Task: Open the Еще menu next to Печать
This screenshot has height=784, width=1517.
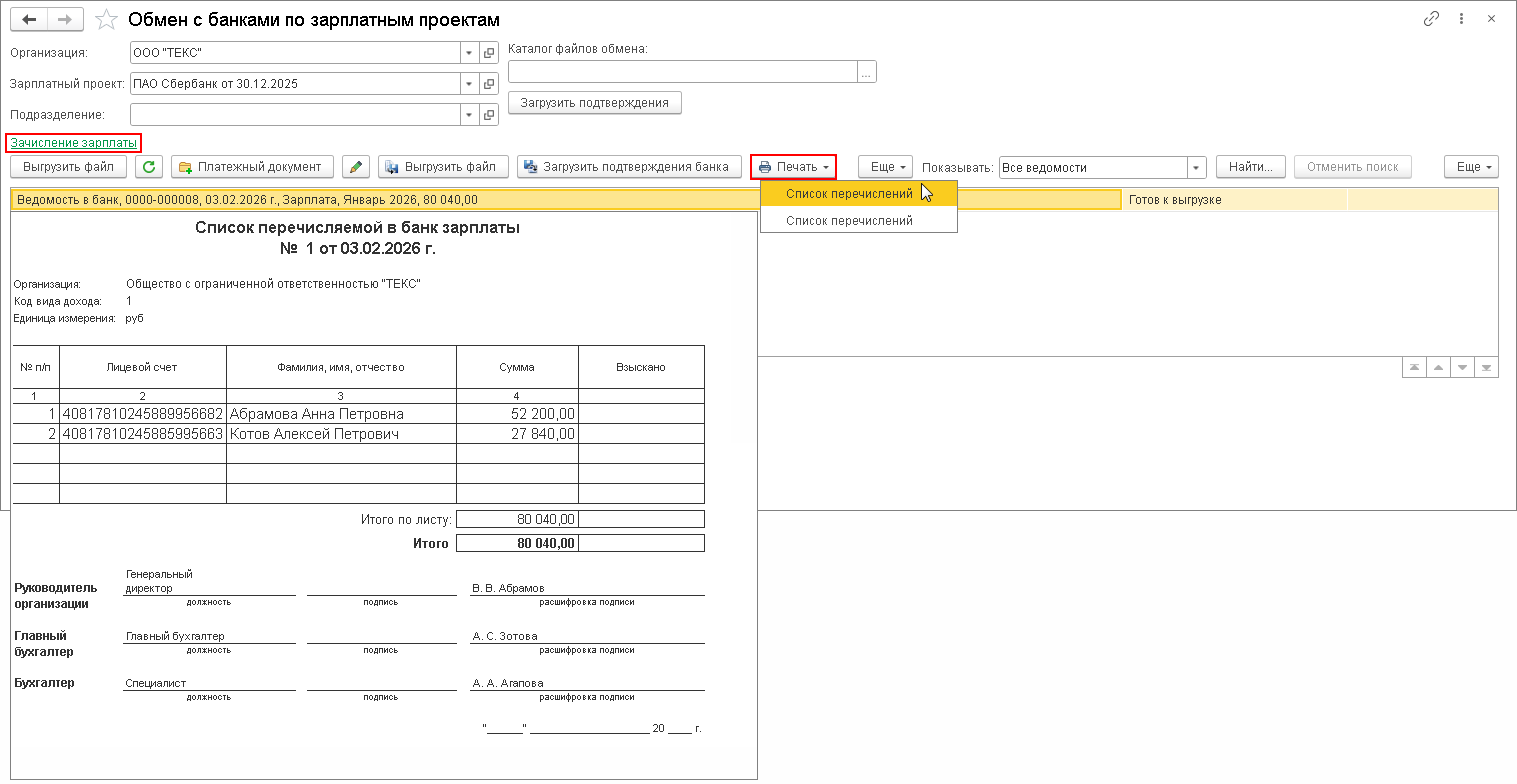Action: [886, 167]
